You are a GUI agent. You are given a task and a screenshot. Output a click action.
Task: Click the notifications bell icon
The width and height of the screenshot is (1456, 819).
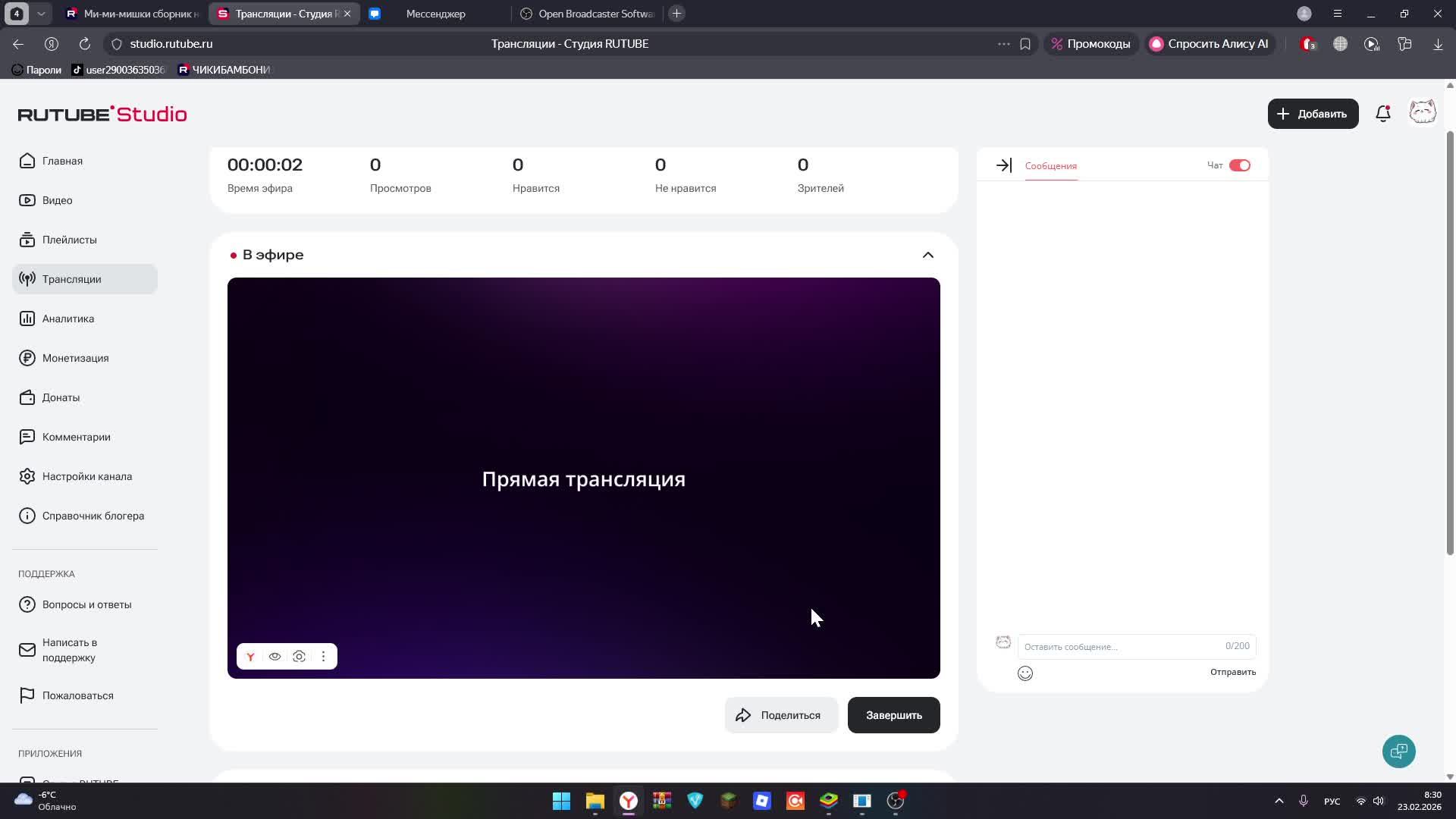pos(1382,114)
